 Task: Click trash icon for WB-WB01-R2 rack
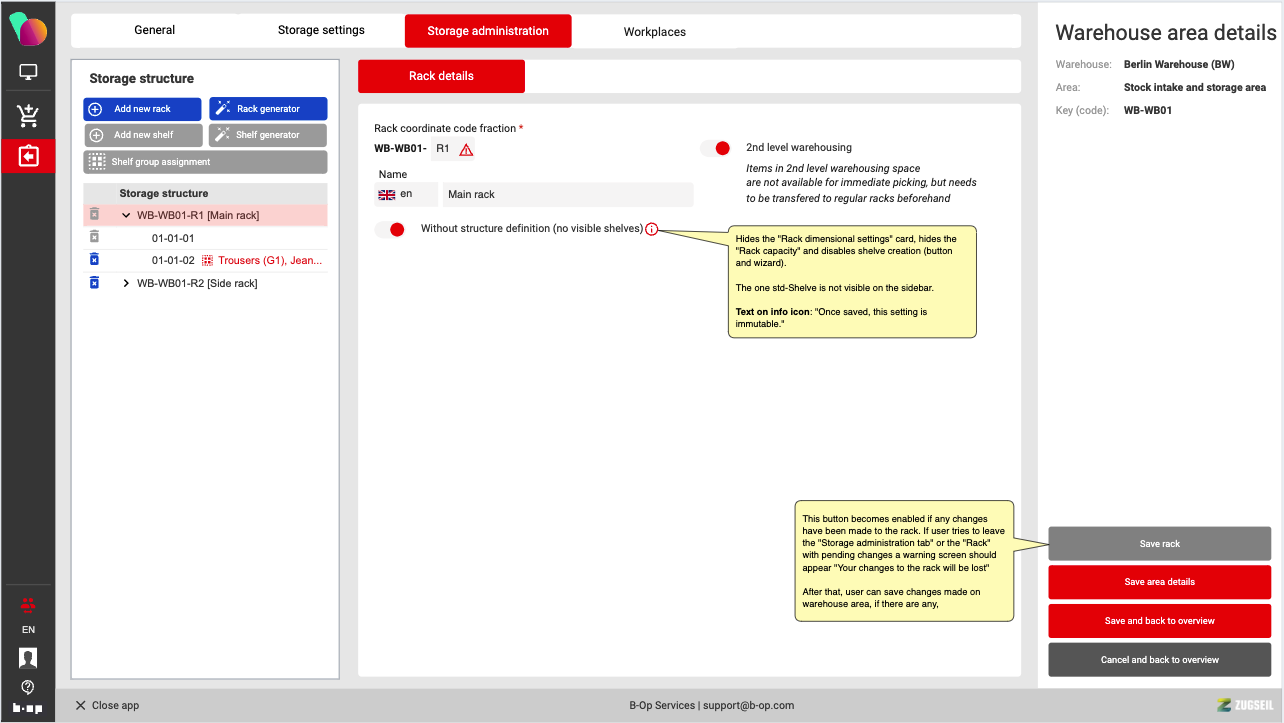(94, 283)
